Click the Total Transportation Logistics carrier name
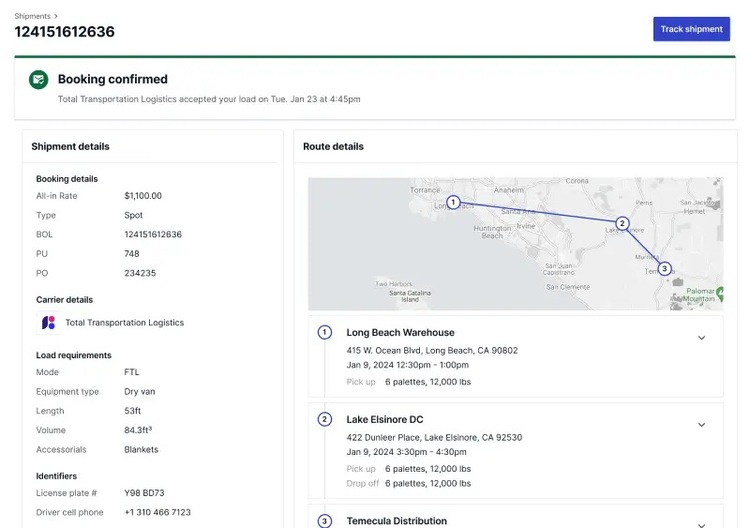 coord(124,323)
